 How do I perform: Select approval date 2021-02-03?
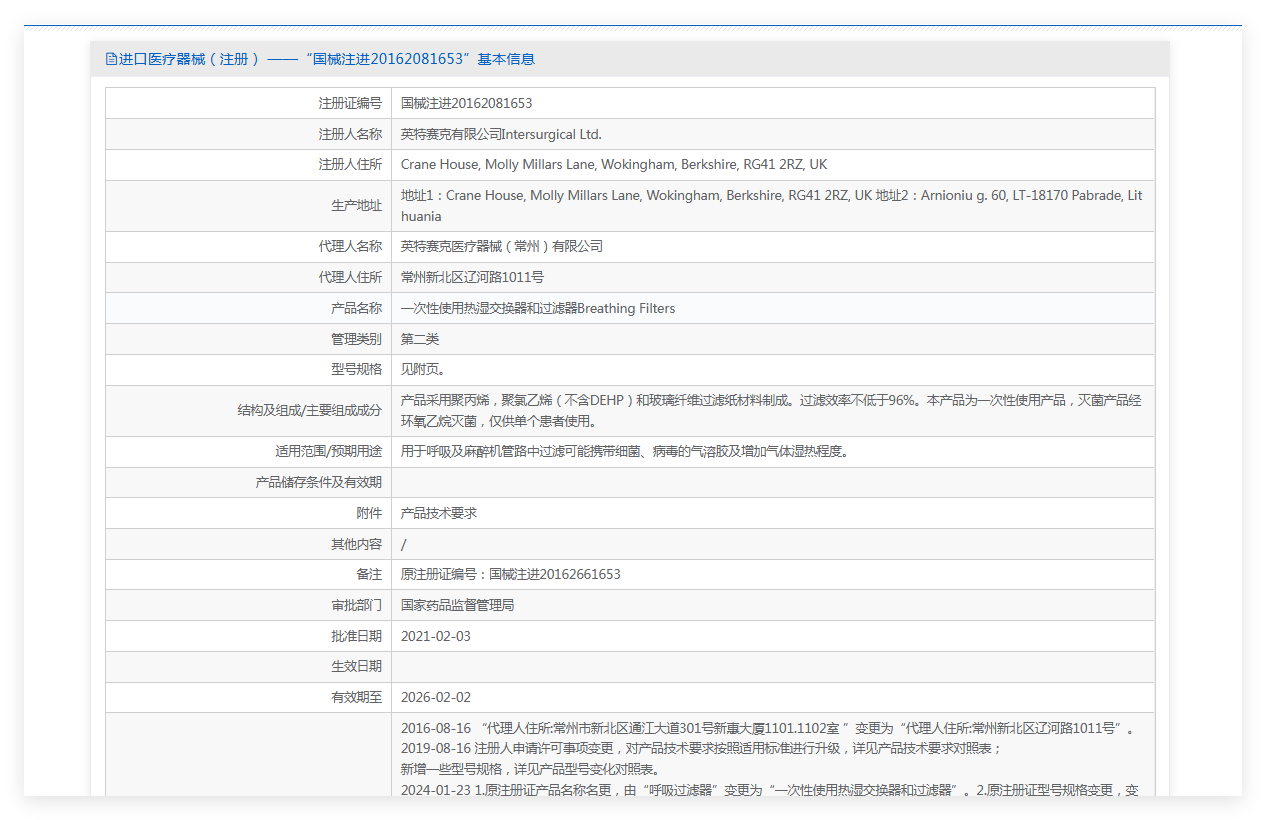[436, 637]
